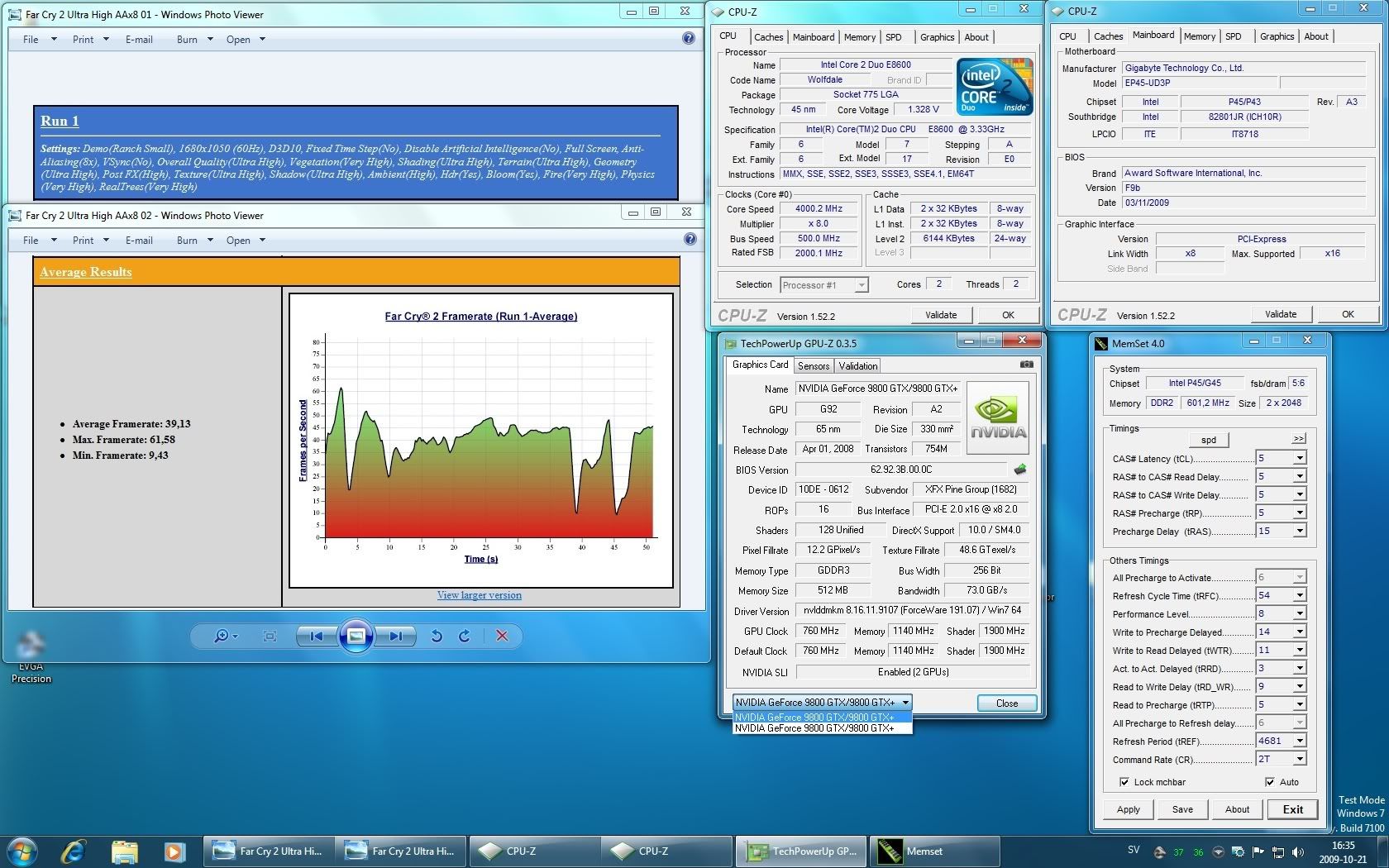Click Save button in MemSet
The image size is (1389, 868).
pos(1182,809)
